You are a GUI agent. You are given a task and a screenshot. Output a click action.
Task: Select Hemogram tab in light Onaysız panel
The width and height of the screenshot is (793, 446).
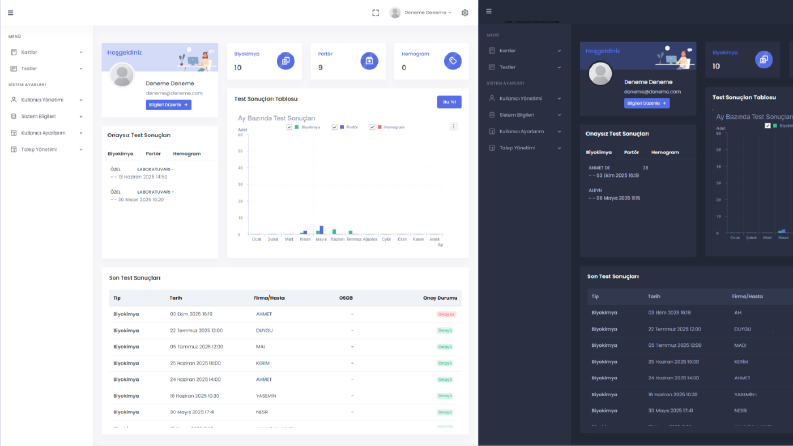click(x=187, y=154)
